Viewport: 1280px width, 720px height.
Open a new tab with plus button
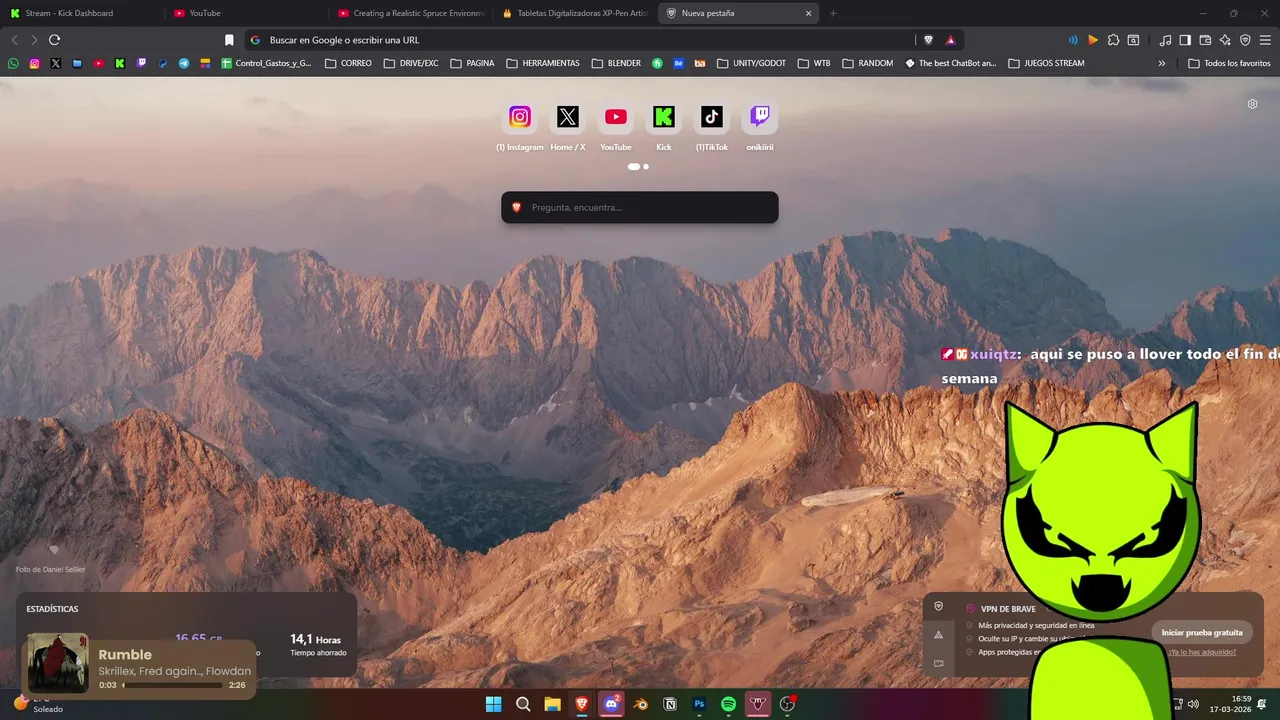(x=833, y=13)
